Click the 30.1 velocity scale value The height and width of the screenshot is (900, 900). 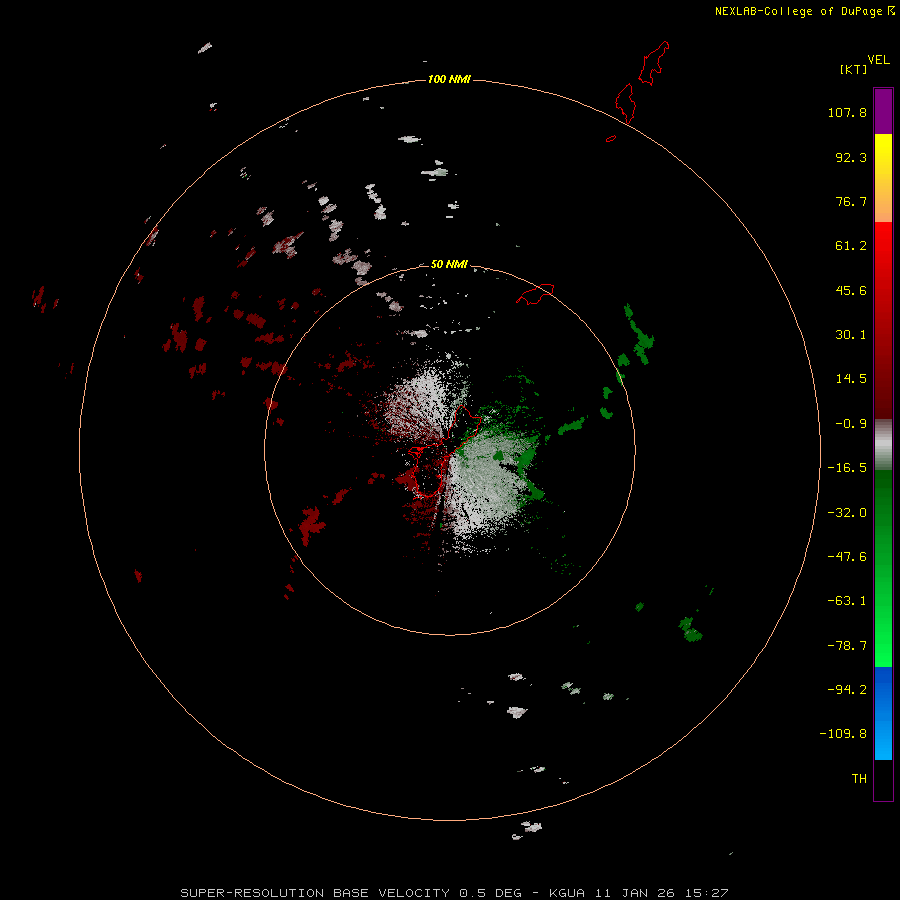point(851,335)
